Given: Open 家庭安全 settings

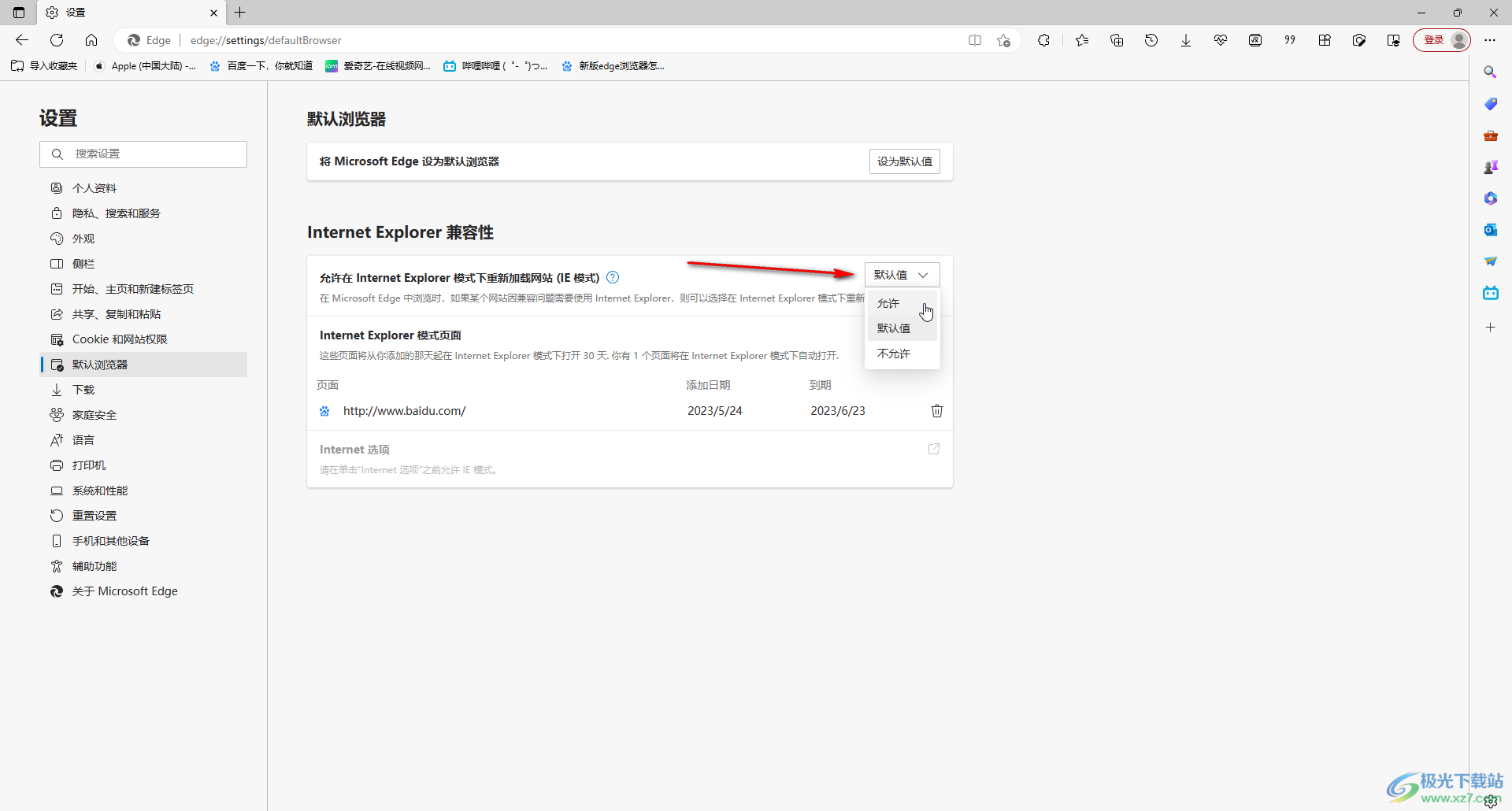Looking at the screenshot, I should (143, 415).
